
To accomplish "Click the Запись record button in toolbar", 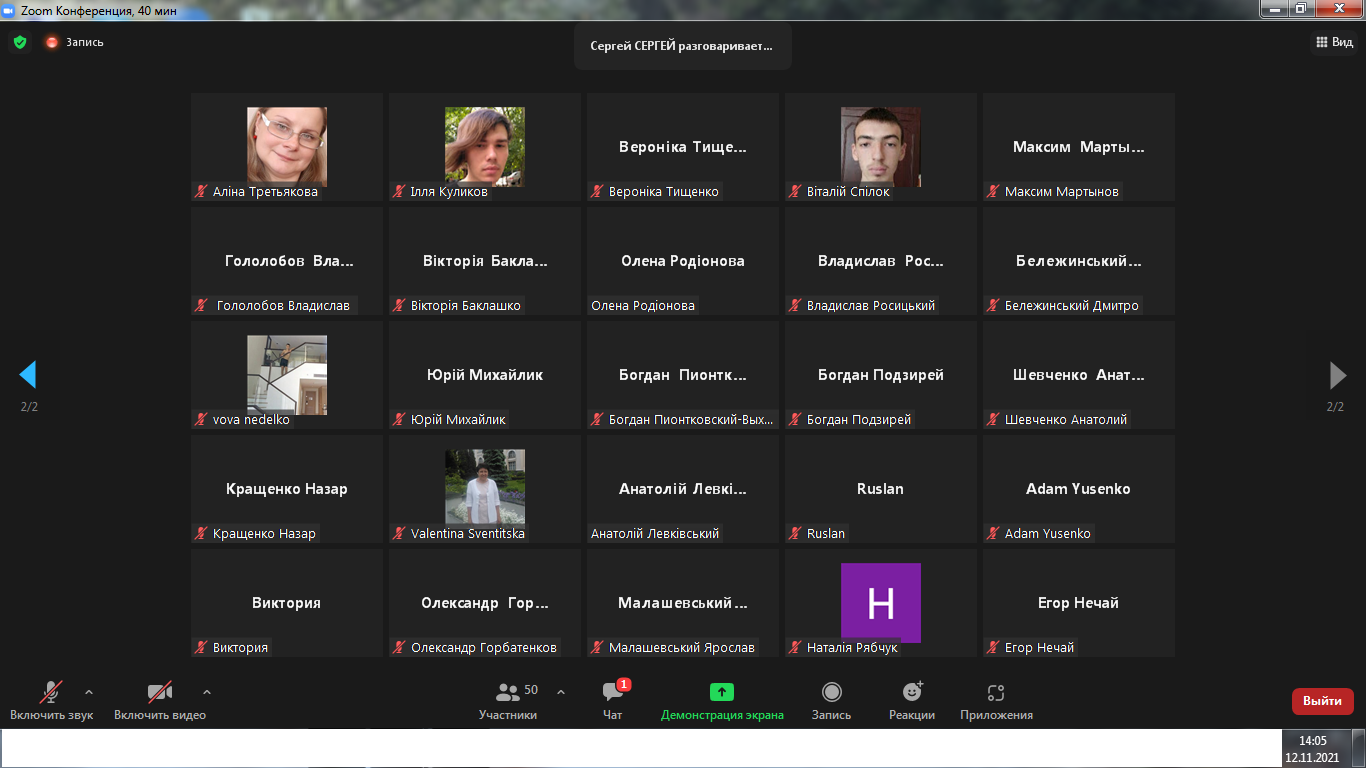I will (831, 700).
